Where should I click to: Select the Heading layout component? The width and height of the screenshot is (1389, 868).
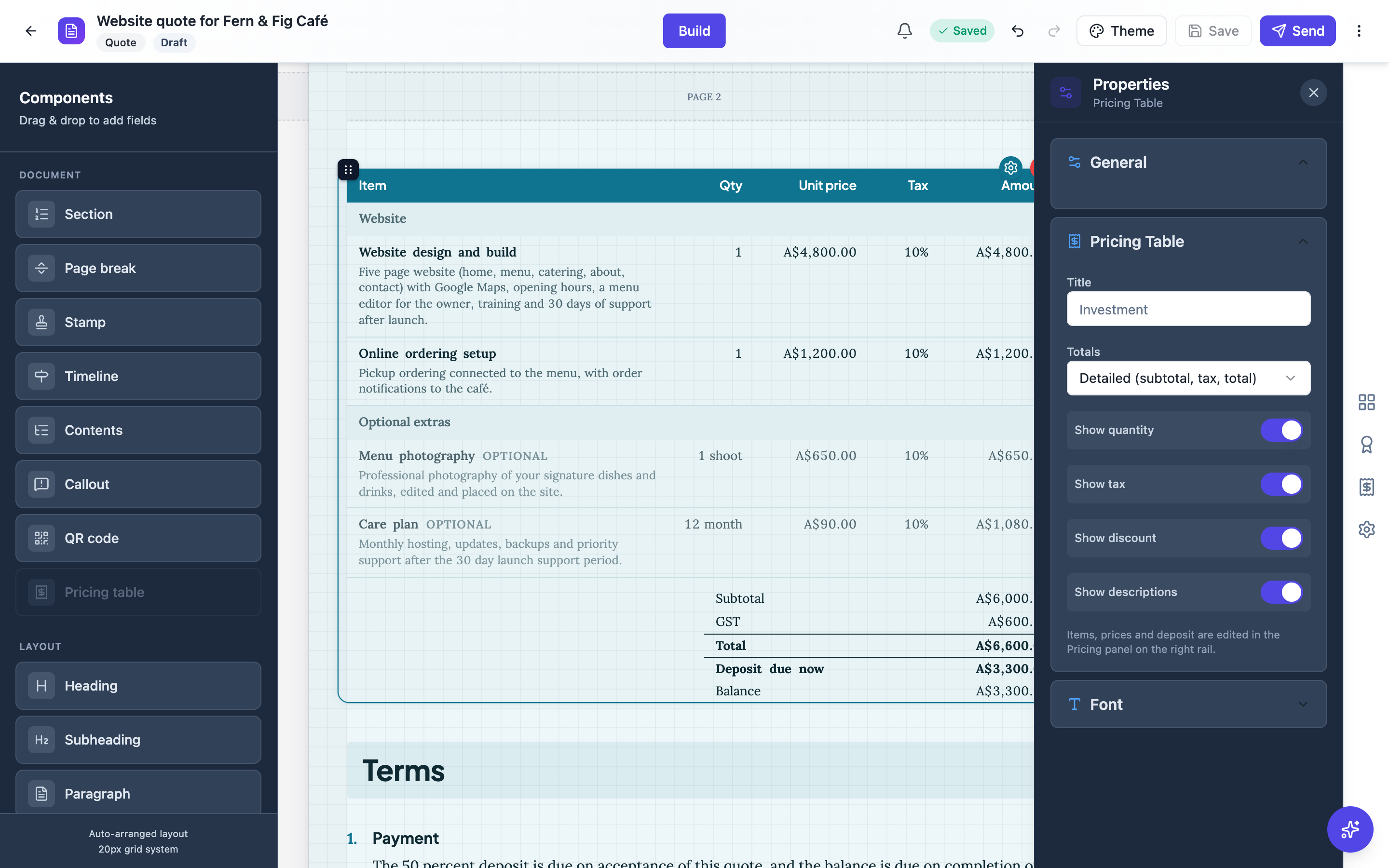[x=138, y=685]
